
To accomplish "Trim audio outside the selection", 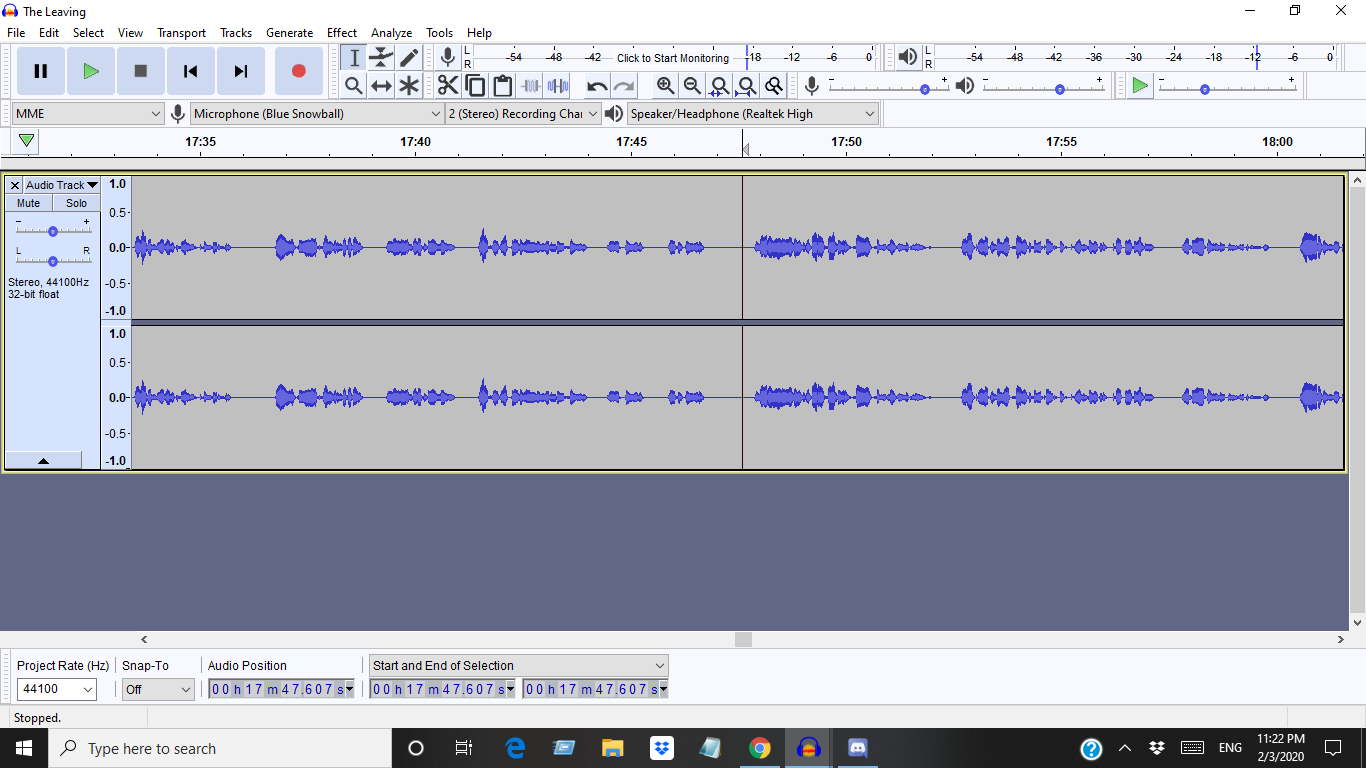I will pos(530,86).
